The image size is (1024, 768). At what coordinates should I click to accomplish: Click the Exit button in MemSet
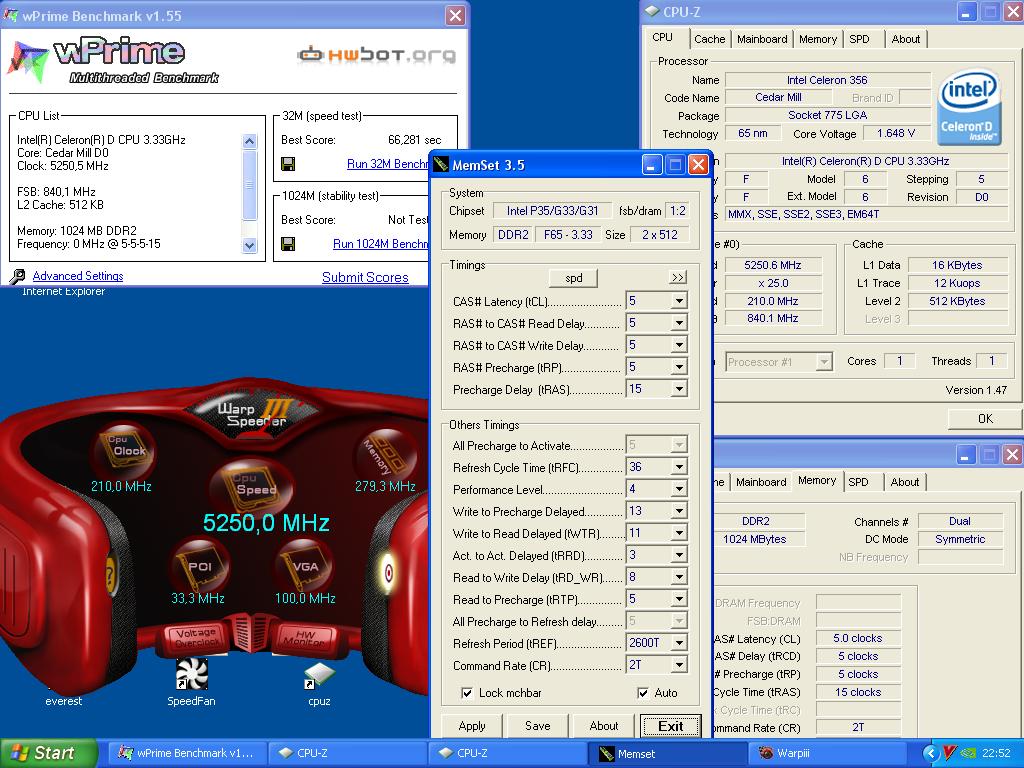(x=671, y=726)
